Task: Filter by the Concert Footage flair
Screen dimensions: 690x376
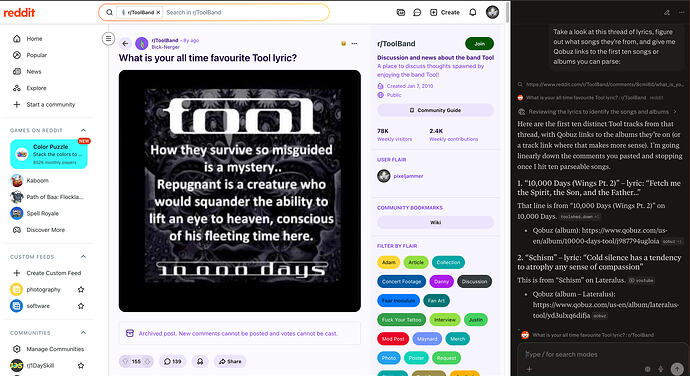Action: click(401, 281)
